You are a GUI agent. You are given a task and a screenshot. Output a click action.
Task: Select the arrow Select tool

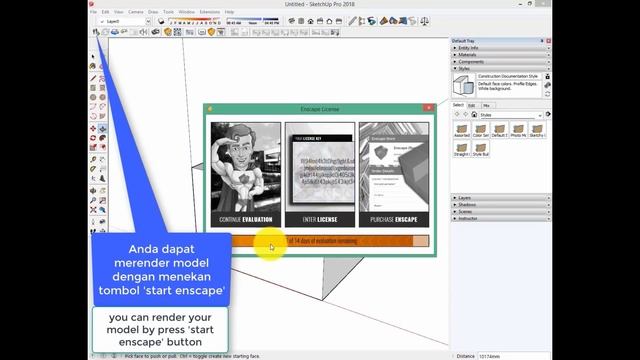click(93, 56)
